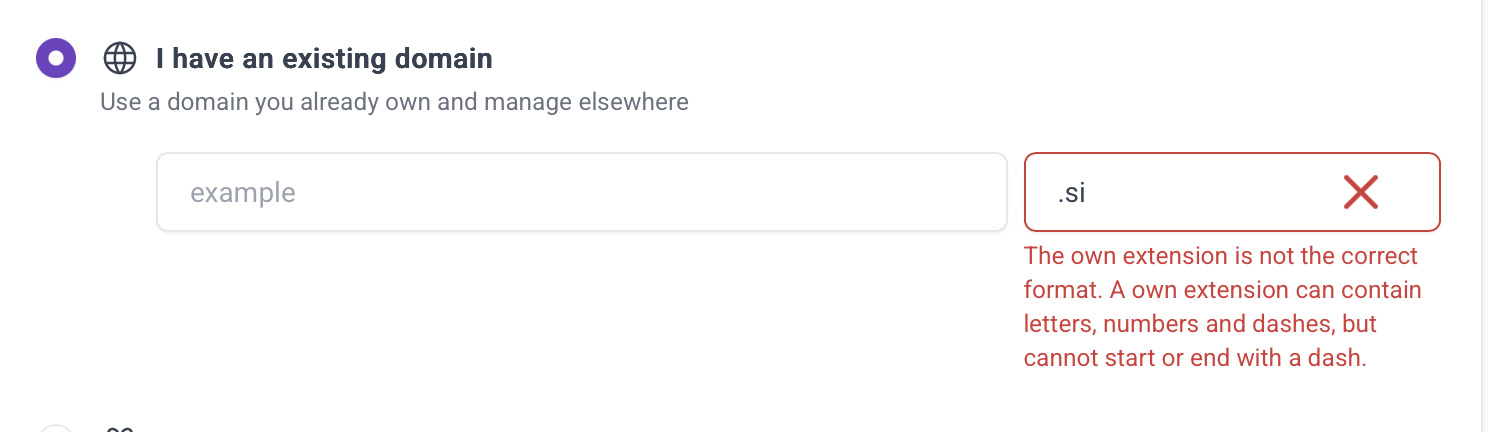Click the red extension format error message
1488x432 pixels.
click(1222, 307)
